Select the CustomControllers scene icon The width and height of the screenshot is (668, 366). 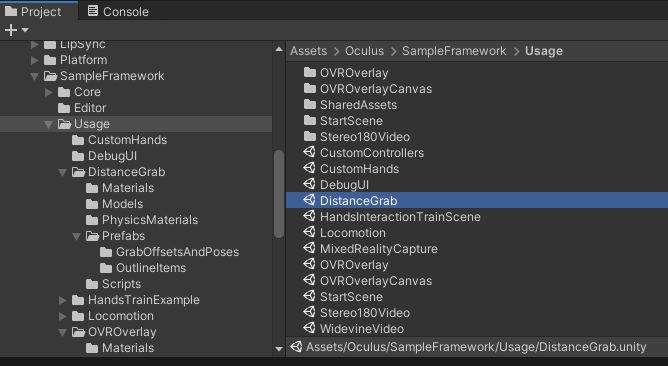pos(309,152)
